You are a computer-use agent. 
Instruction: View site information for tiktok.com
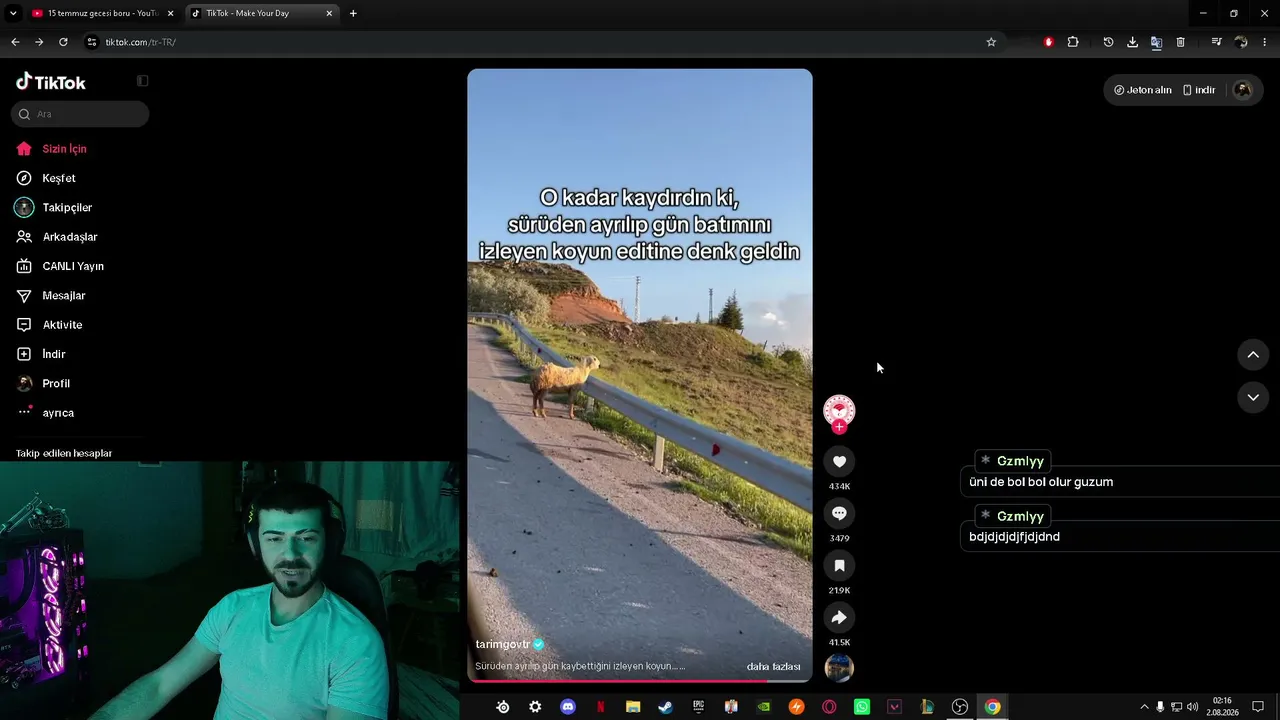coord(92,42)
